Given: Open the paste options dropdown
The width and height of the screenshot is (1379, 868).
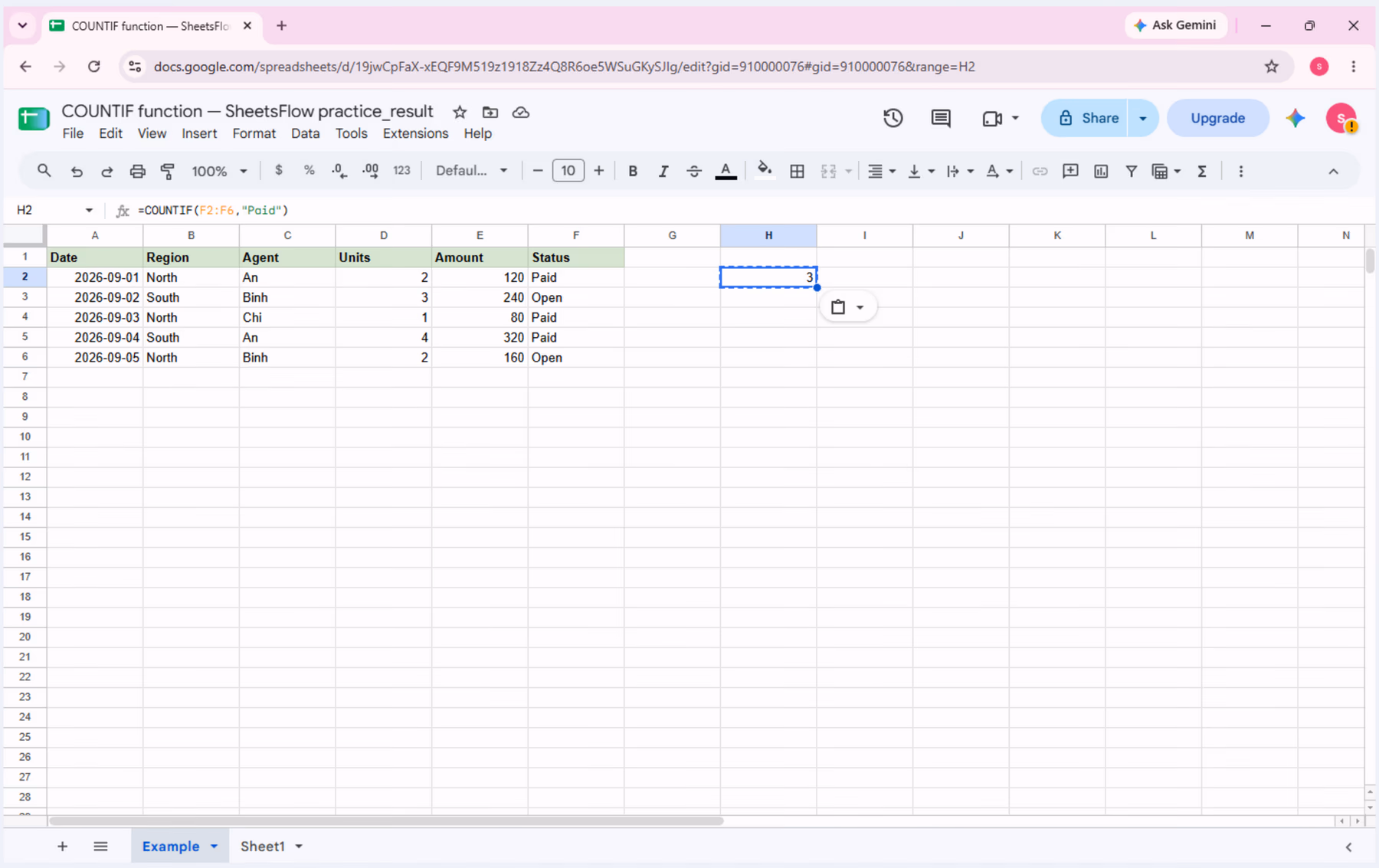Looking at the screenshot, I should [847, 307].
